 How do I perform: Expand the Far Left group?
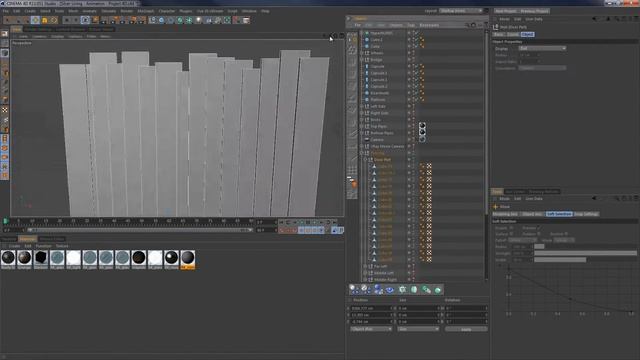tap(365, 266)
